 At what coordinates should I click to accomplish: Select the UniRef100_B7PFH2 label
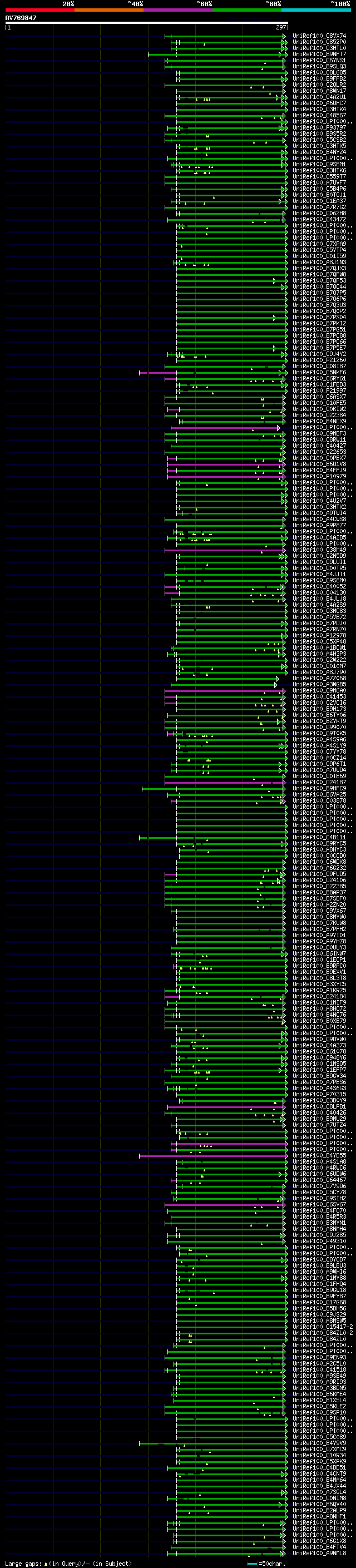(319, 930)
